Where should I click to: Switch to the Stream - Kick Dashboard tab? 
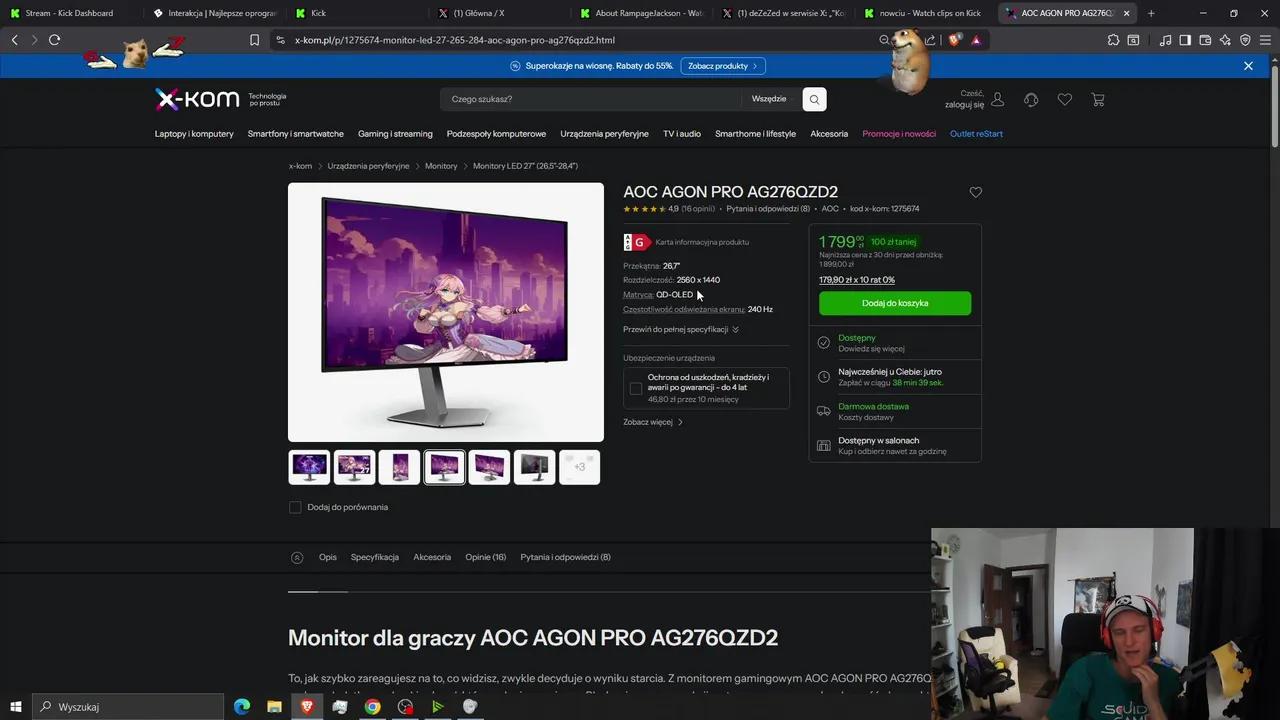pyautogui.click(x=70, y=13)
